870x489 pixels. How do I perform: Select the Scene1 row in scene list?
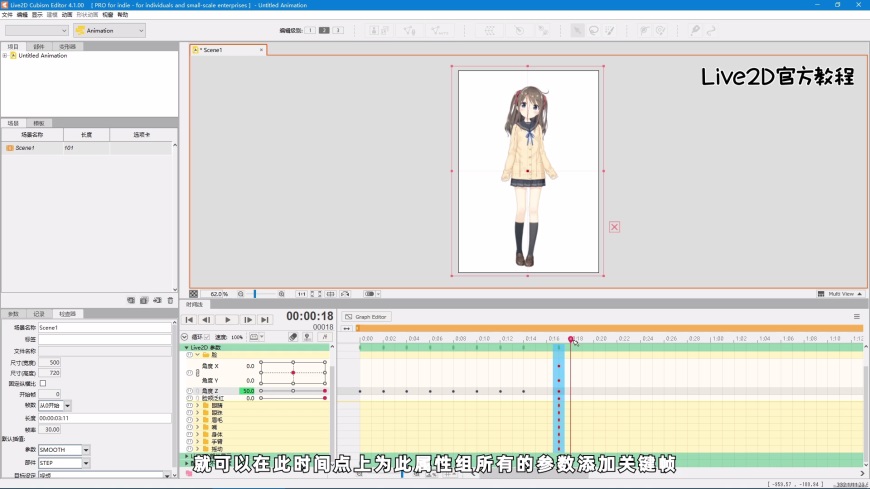tap(88, 148)
